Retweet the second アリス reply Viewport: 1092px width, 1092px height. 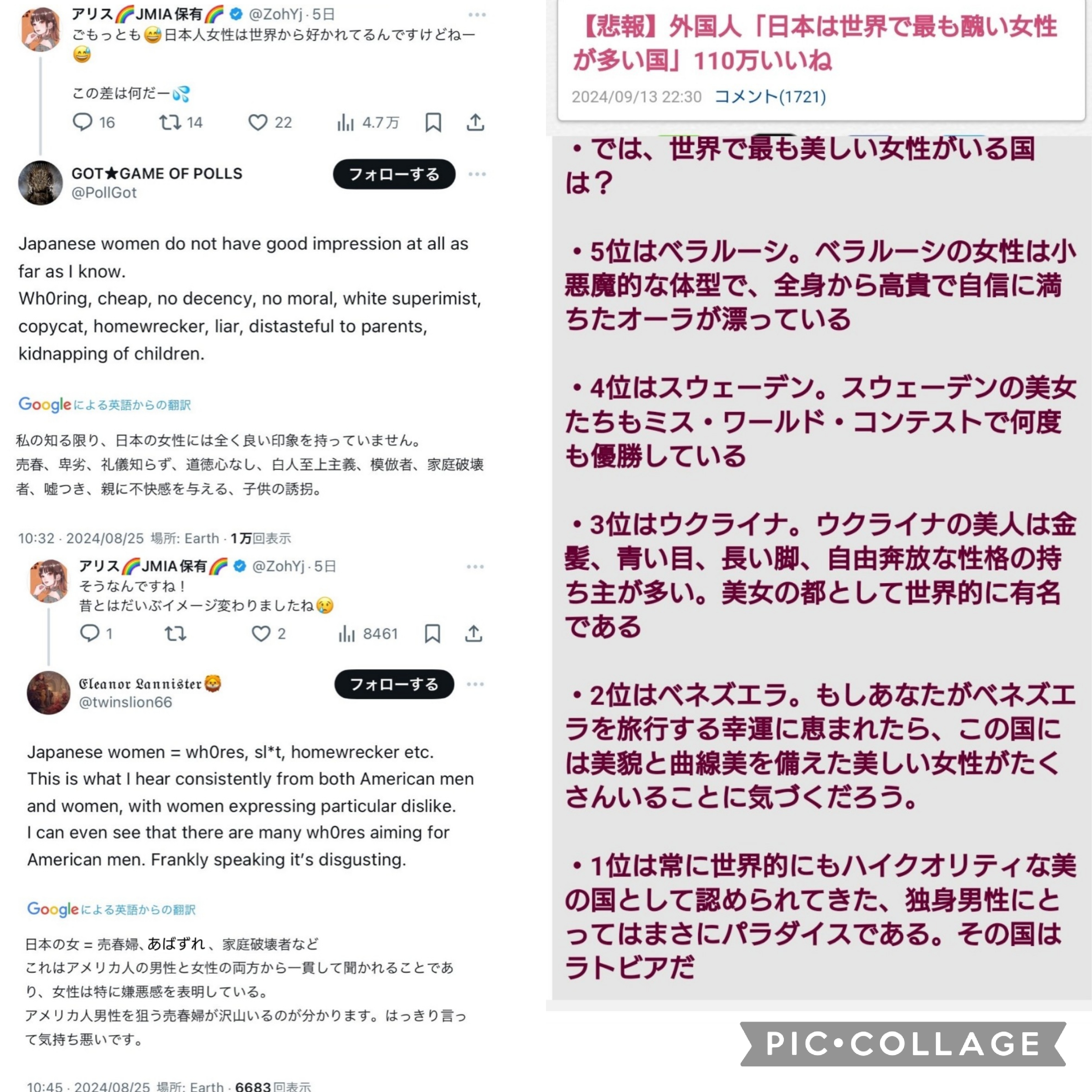point(175,634)
